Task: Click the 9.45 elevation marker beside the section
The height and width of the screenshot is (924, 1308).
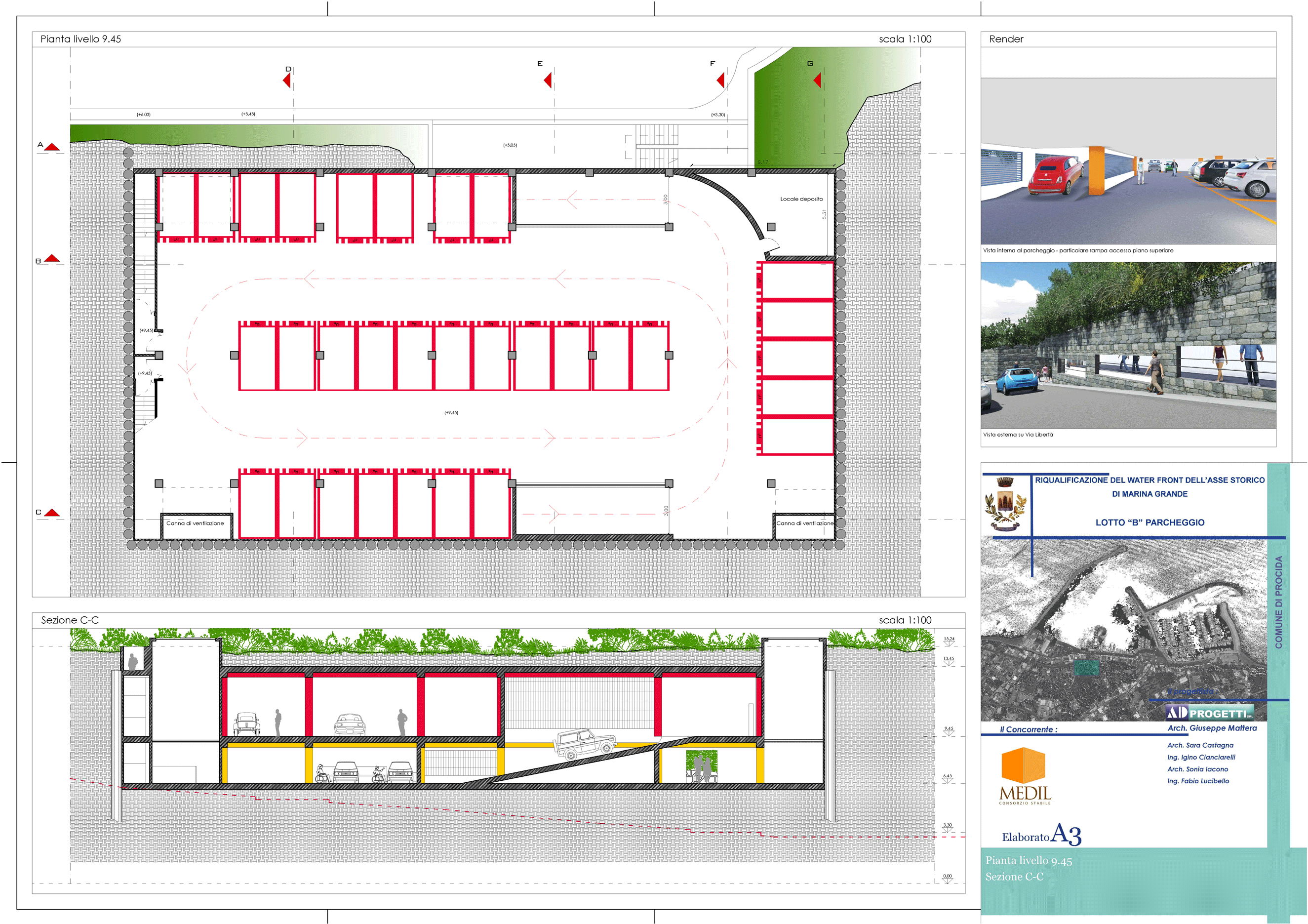Action: pos(949,731)
